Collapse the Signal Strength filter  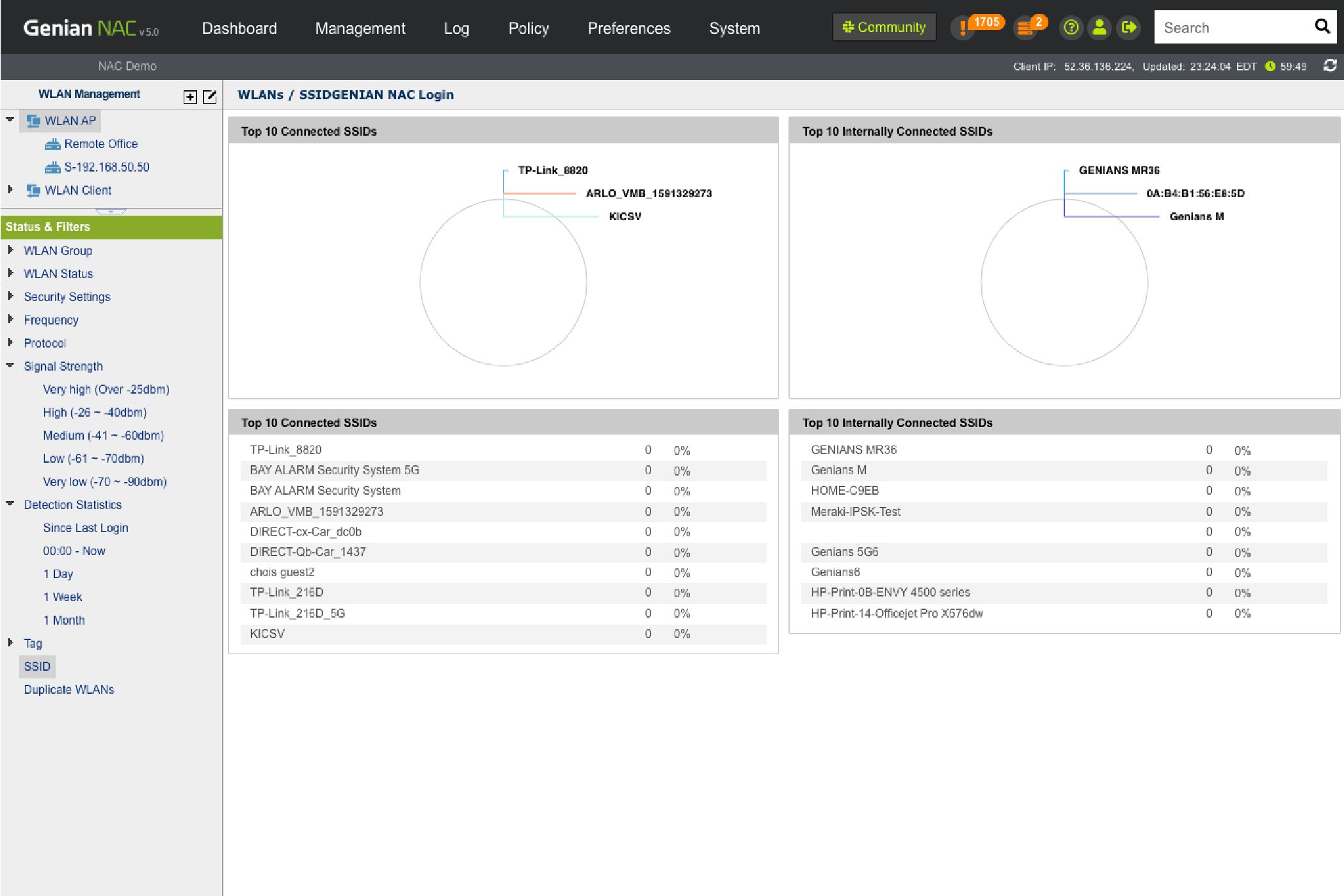10,365
